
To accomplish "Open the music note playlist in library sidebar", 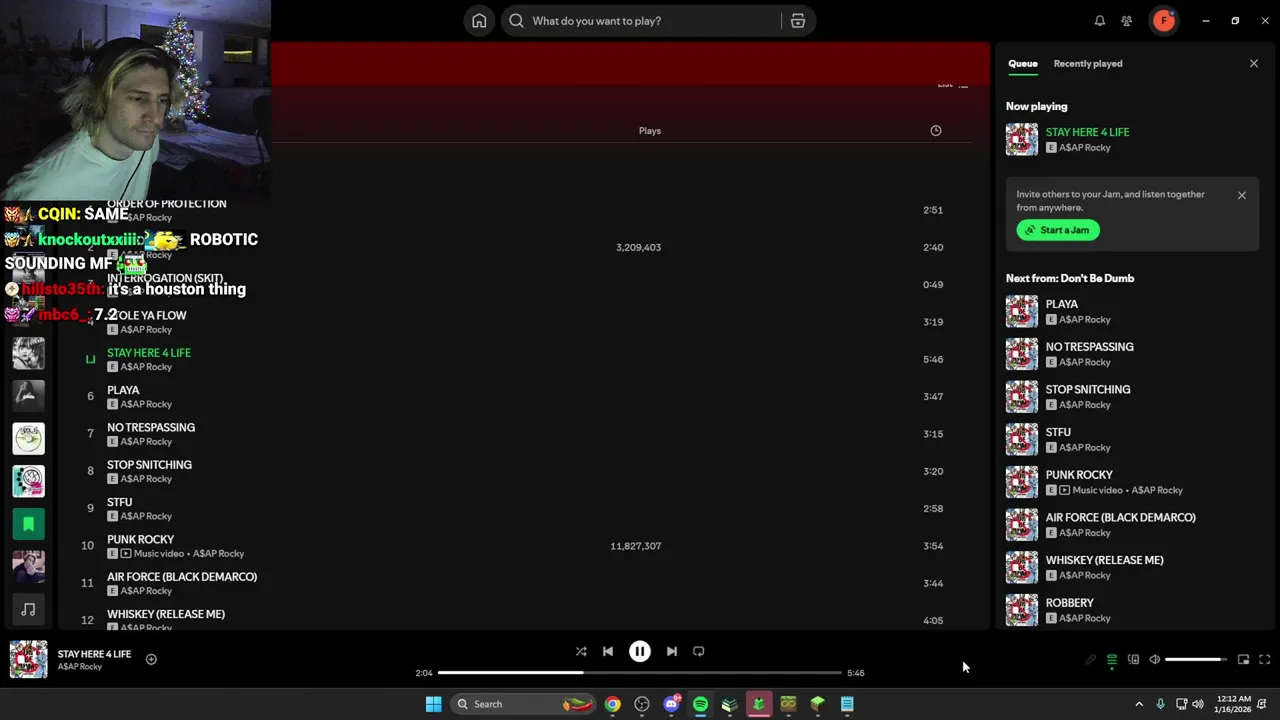I will 28,609.
